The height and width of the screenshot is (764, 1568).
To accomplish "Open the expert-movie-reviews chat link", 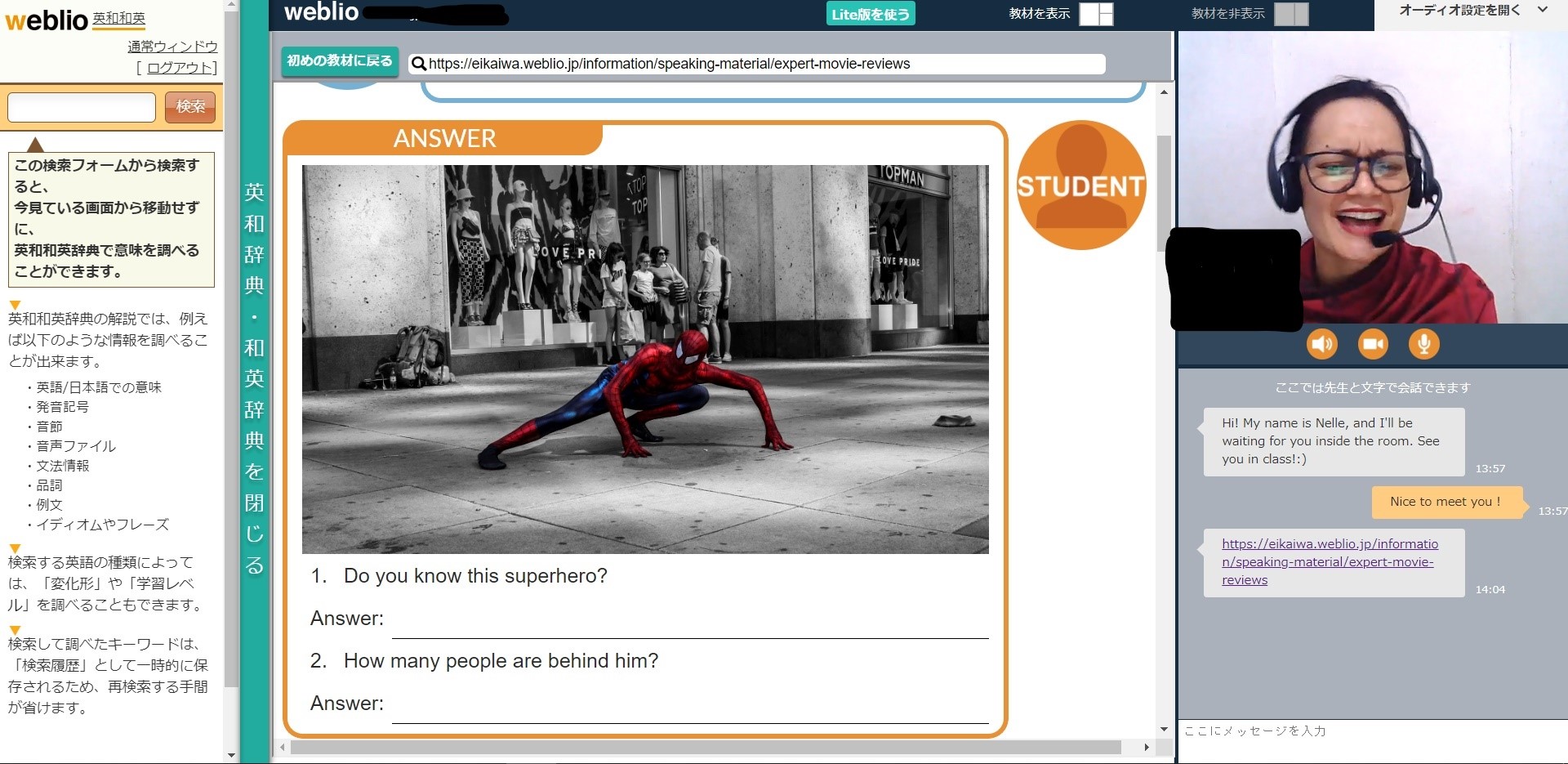I will click(x=1329, y=561).
